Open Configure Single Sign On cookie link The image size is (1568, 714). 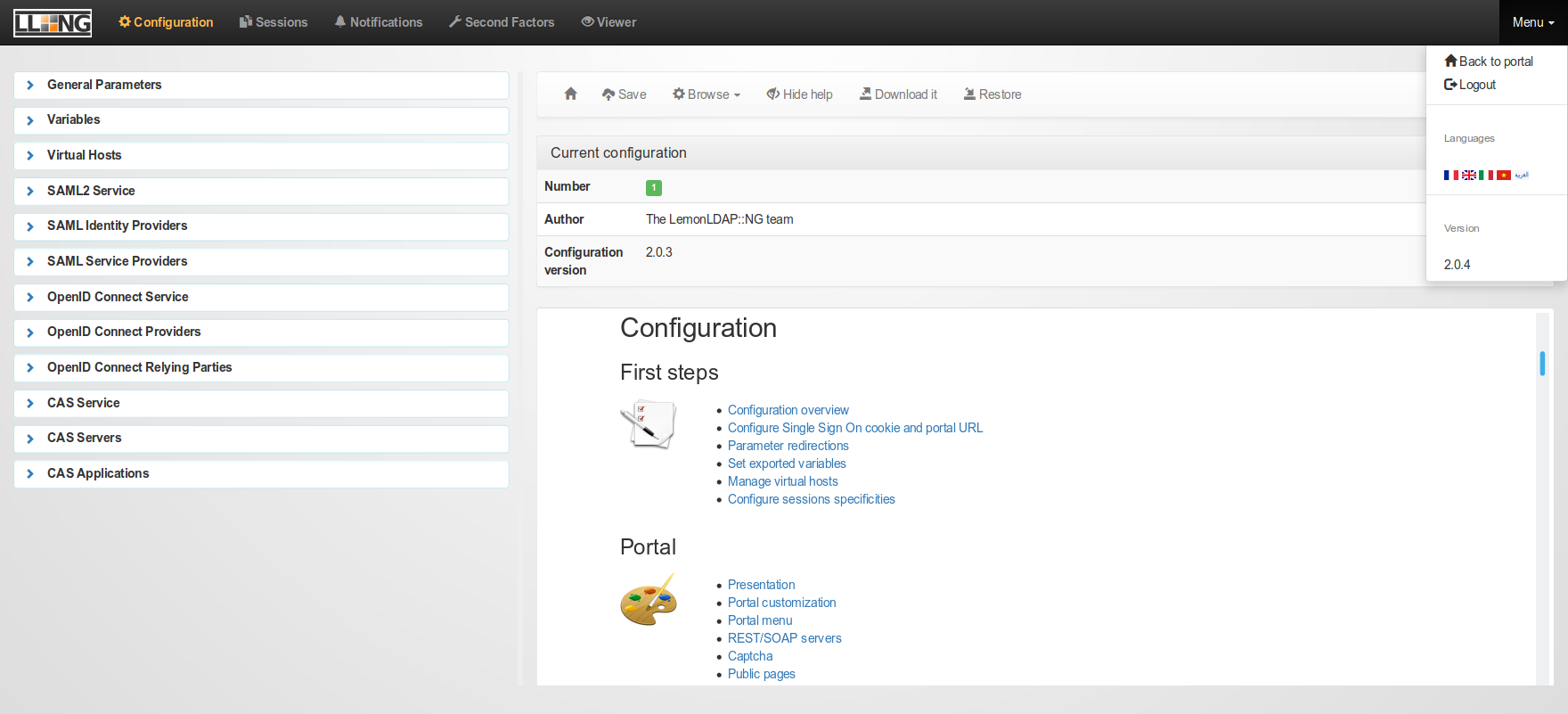(855, 428)
